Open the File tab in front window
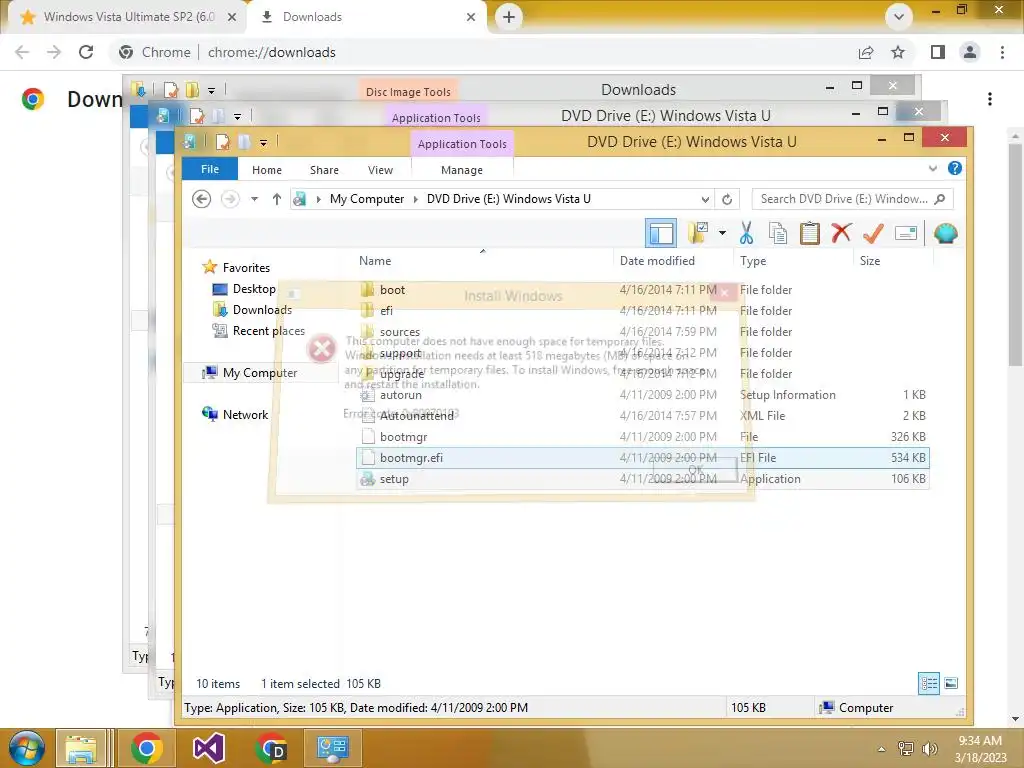The image size is (1024, 768). (x=210, y=169)
